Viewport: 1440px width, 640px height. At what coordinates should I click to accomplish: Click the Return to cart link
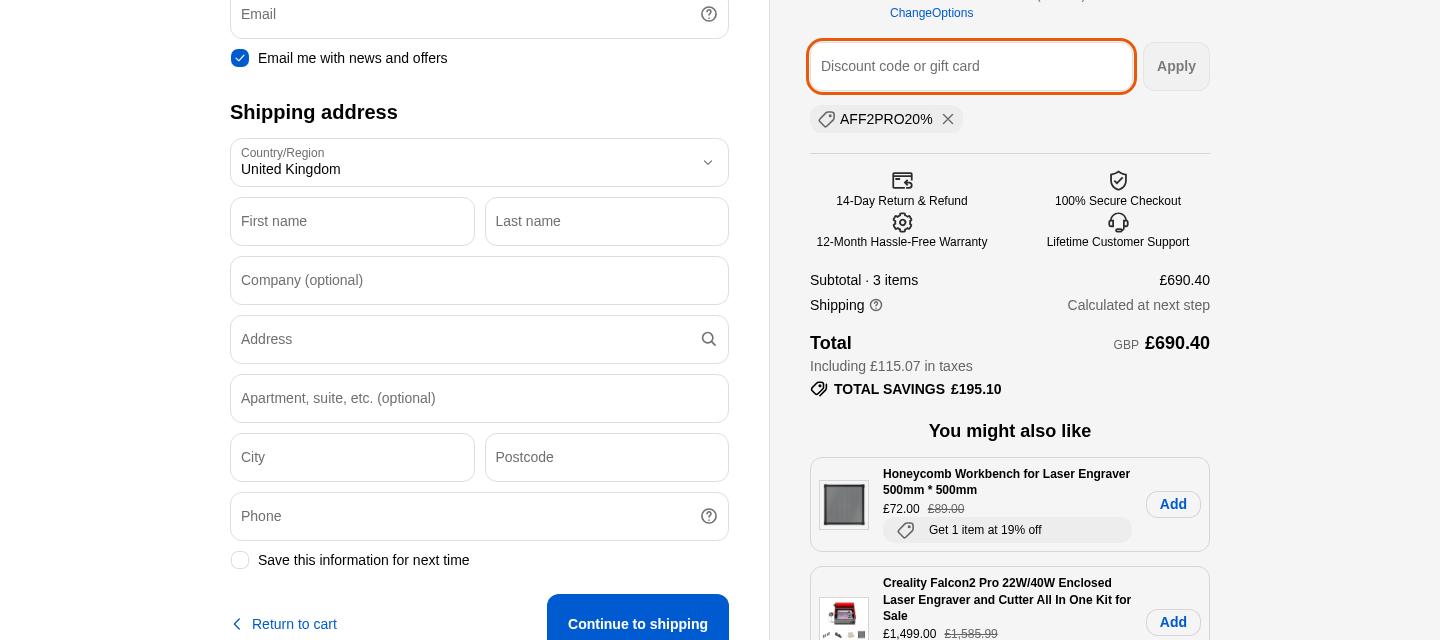tap(294, 624)
